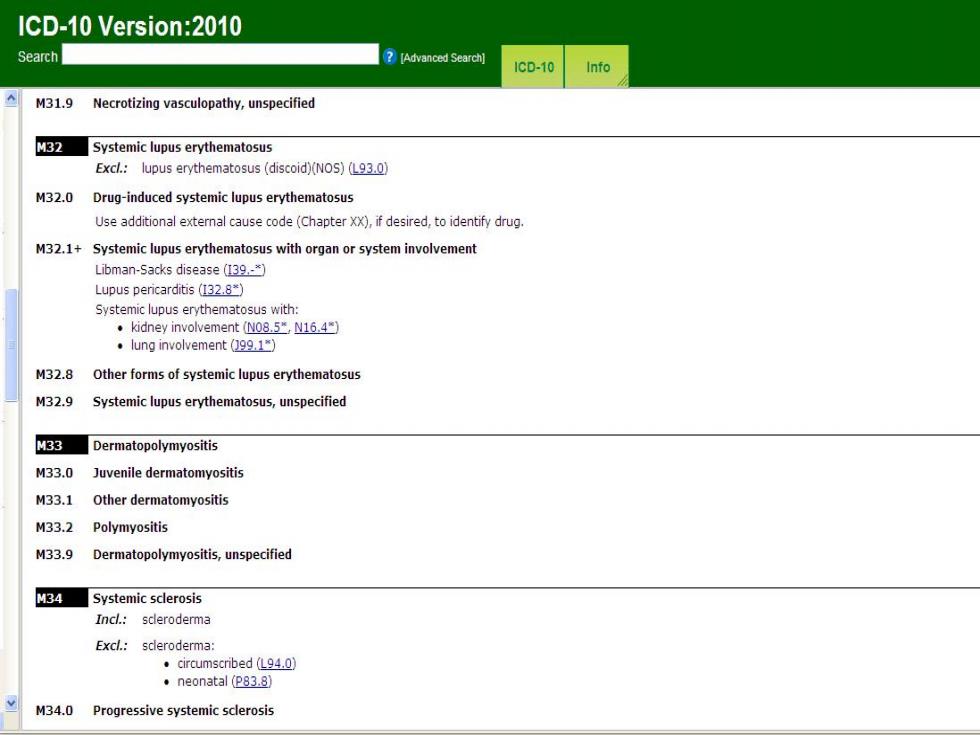Click the M32.1+ code label
The height and width of the screenshot is (735, 980).
(x=58, y=249)
